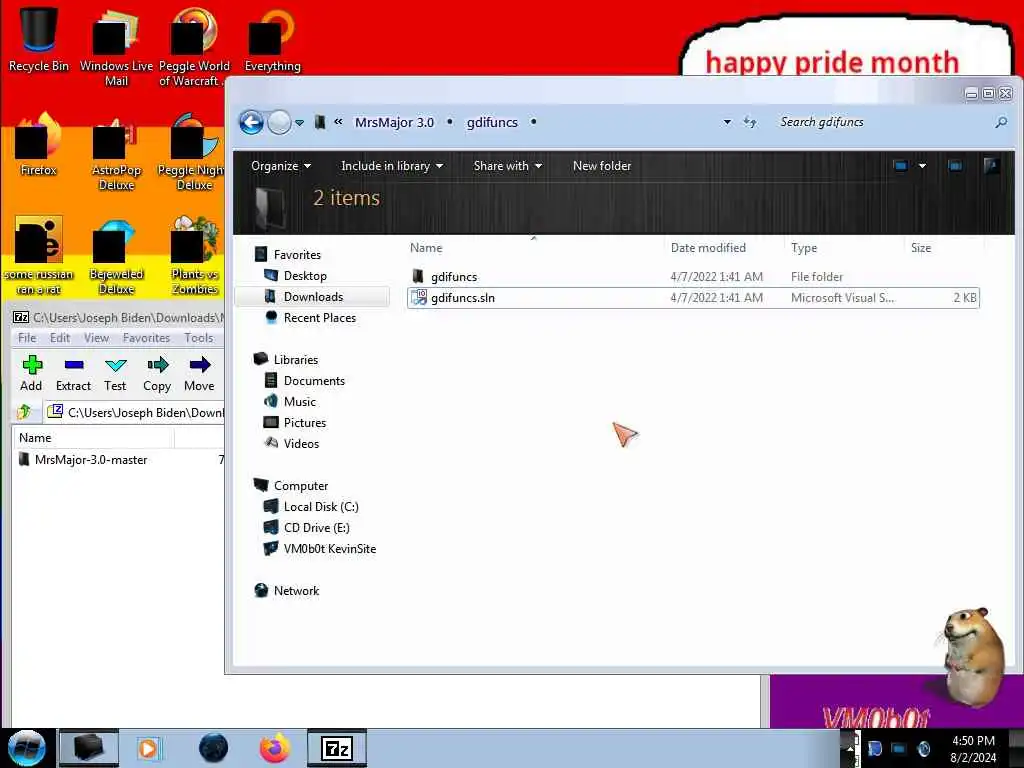Image resolution: width=1024 pixels, height=768 pixels.
Task: Create a New folder
Action: point(601,166)
